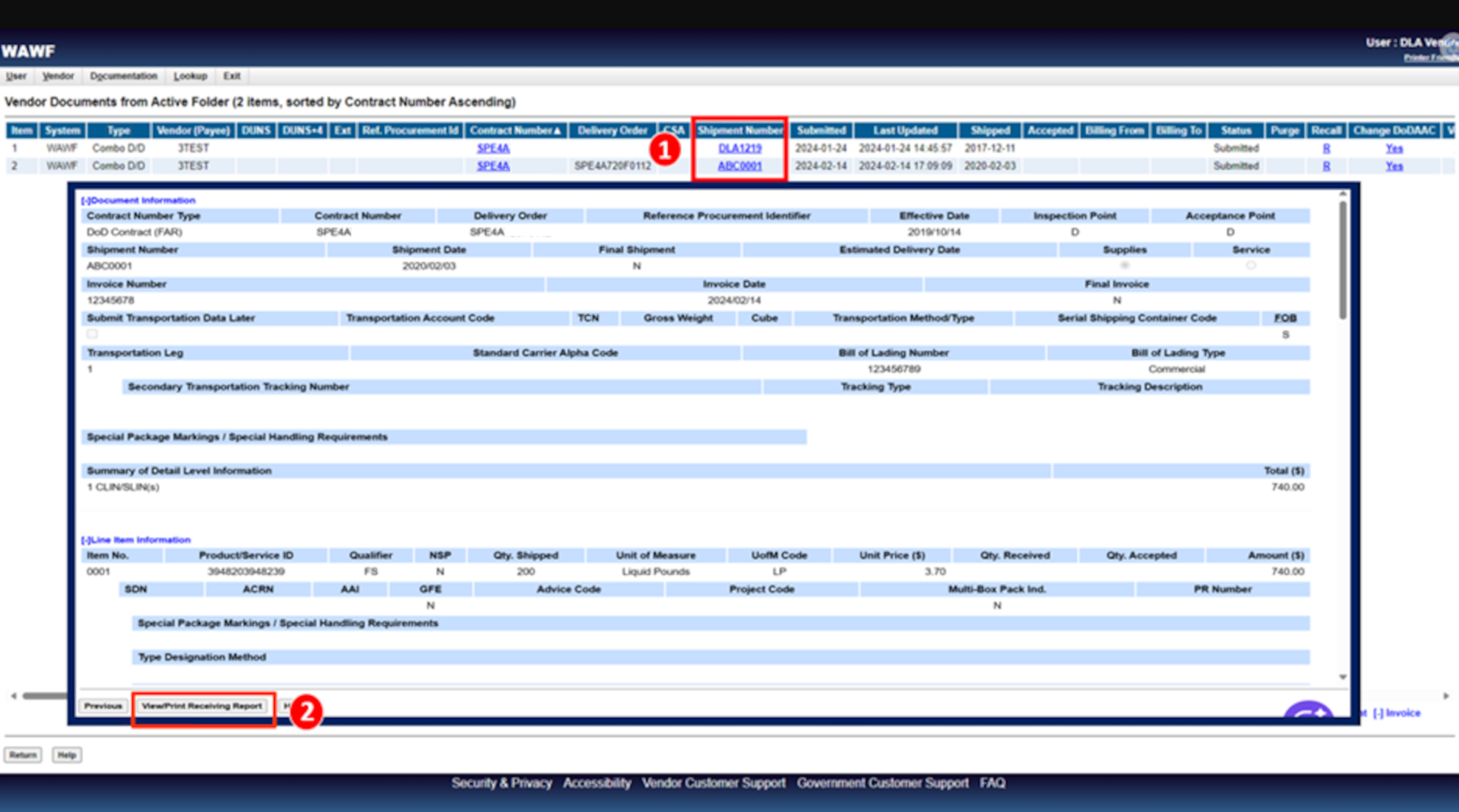Select the Supplies radio button
This screenshot has height=812, width=1459.
coord(1125,265)
